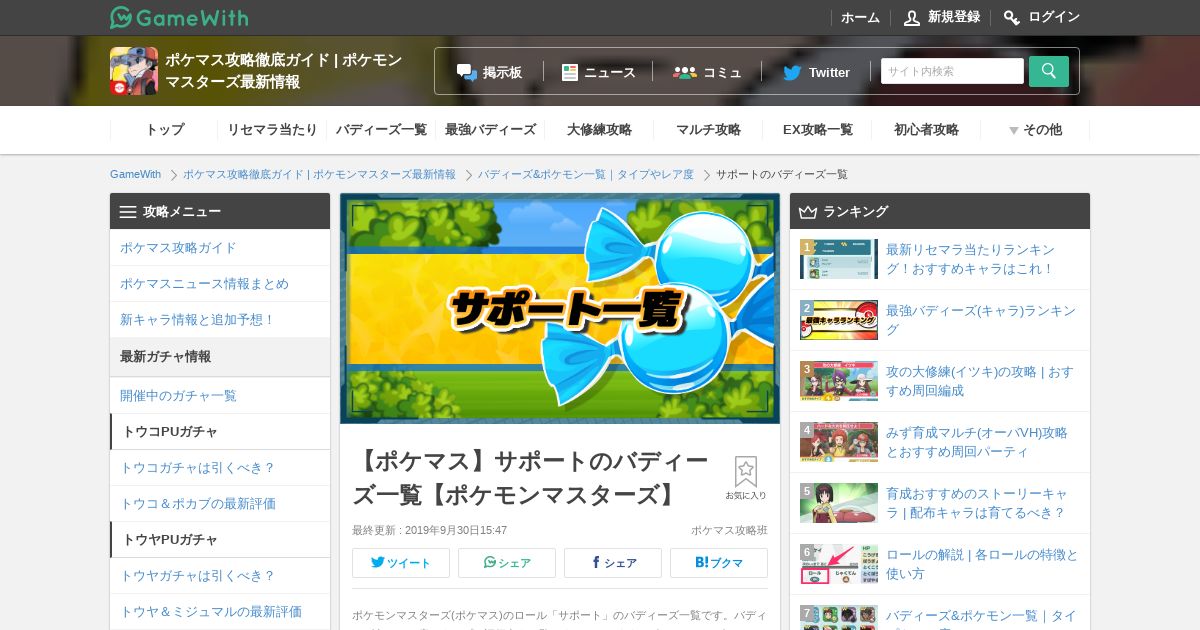Open トウコガチャは引くべき？ link

coord(220,468)
